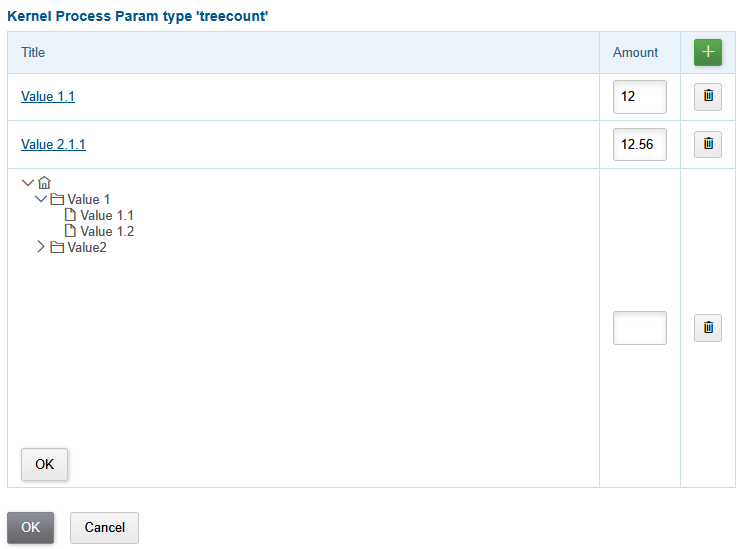
Task: Click the green plus add-row button
Action: (707, 52)
